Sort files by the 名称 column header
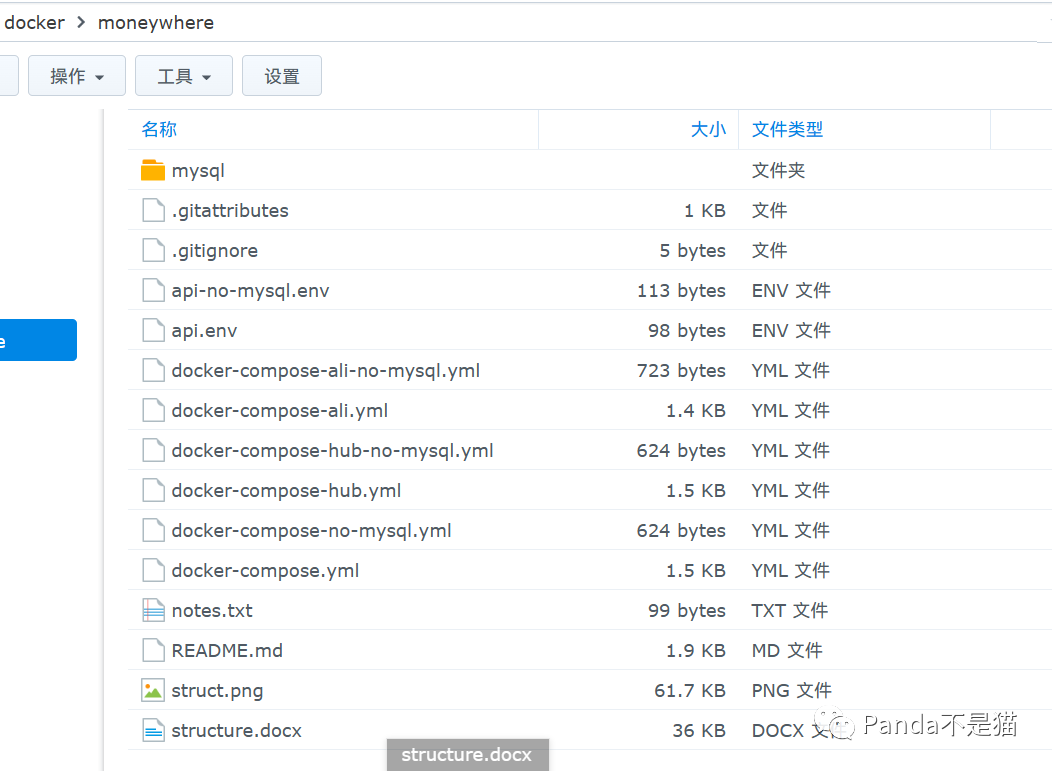The image size is (1052, 771). 159,129
